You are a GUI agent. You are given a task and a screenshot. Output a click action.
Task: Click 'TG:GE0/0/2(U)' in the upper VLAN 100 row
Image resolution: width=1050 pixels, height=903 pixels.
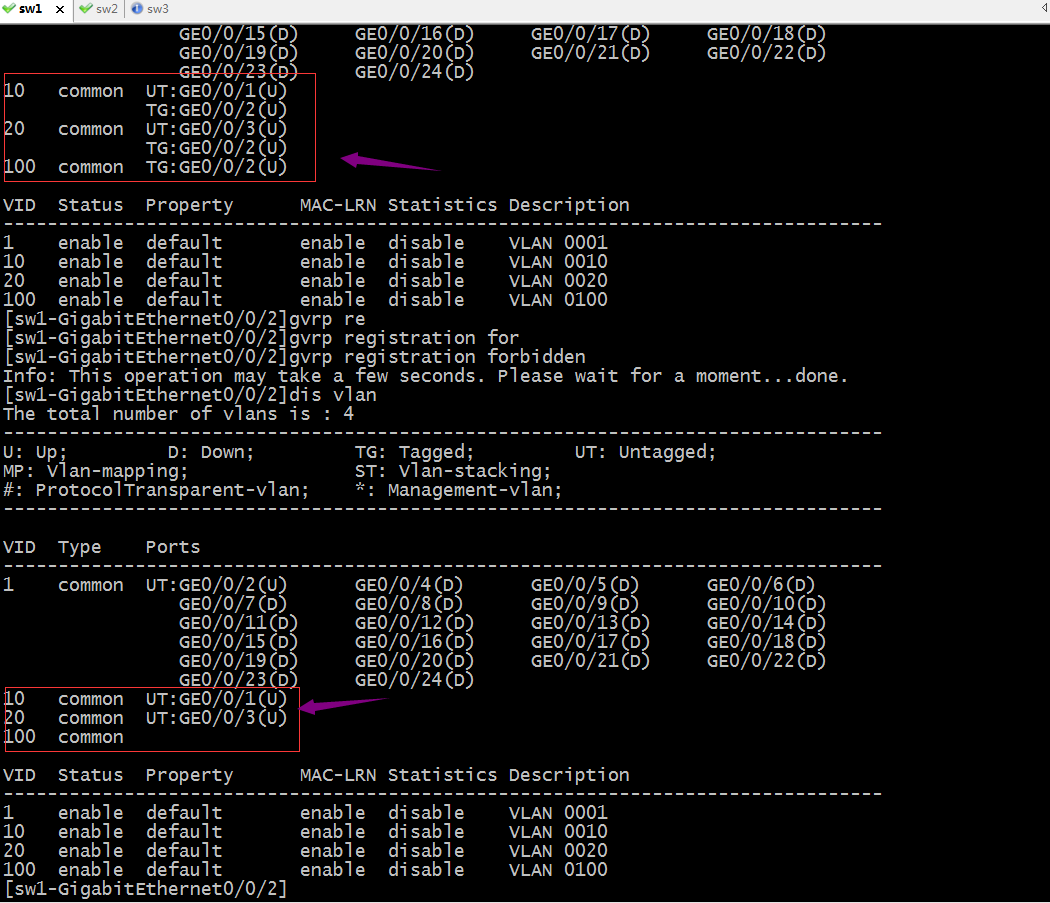point(216,167)
